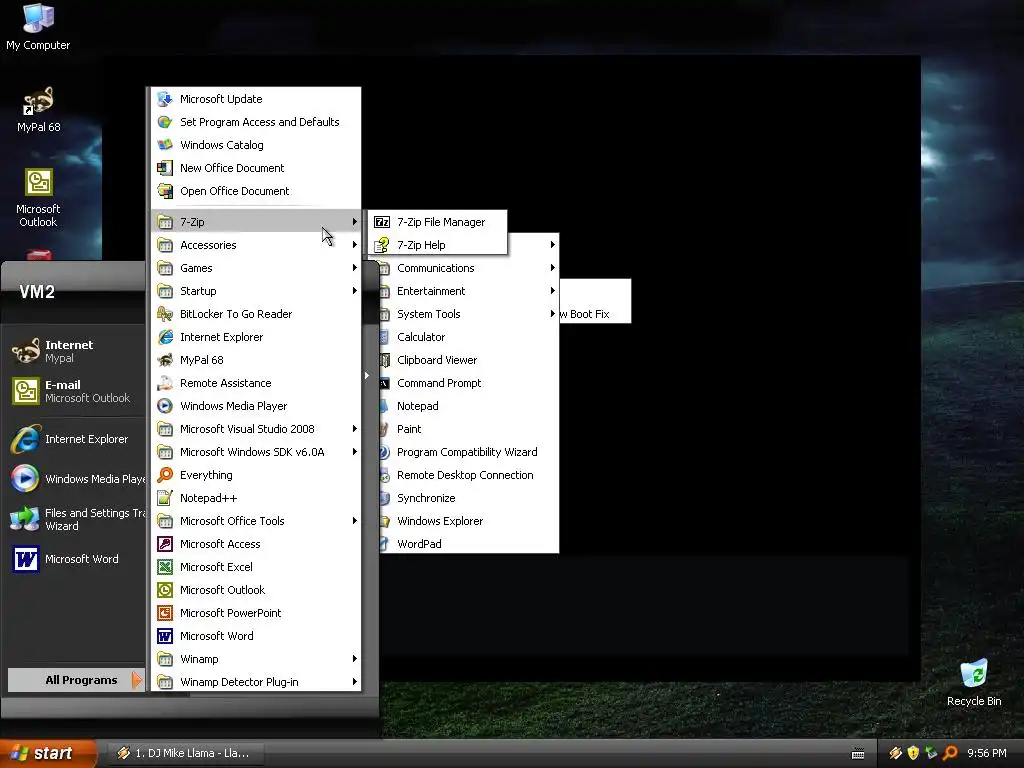
Task: Launch Windows Media Player from All Programs list
Action: [256, 406]
